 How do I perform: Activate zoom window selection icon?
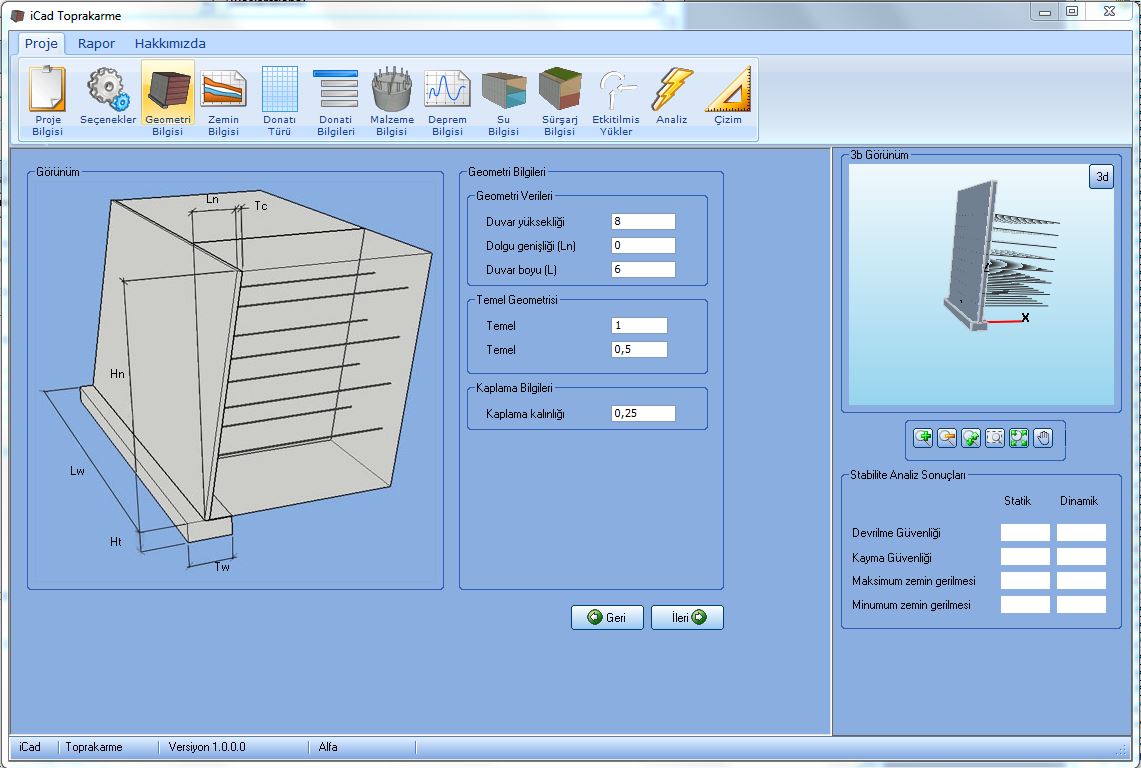[x=995, y=438]
